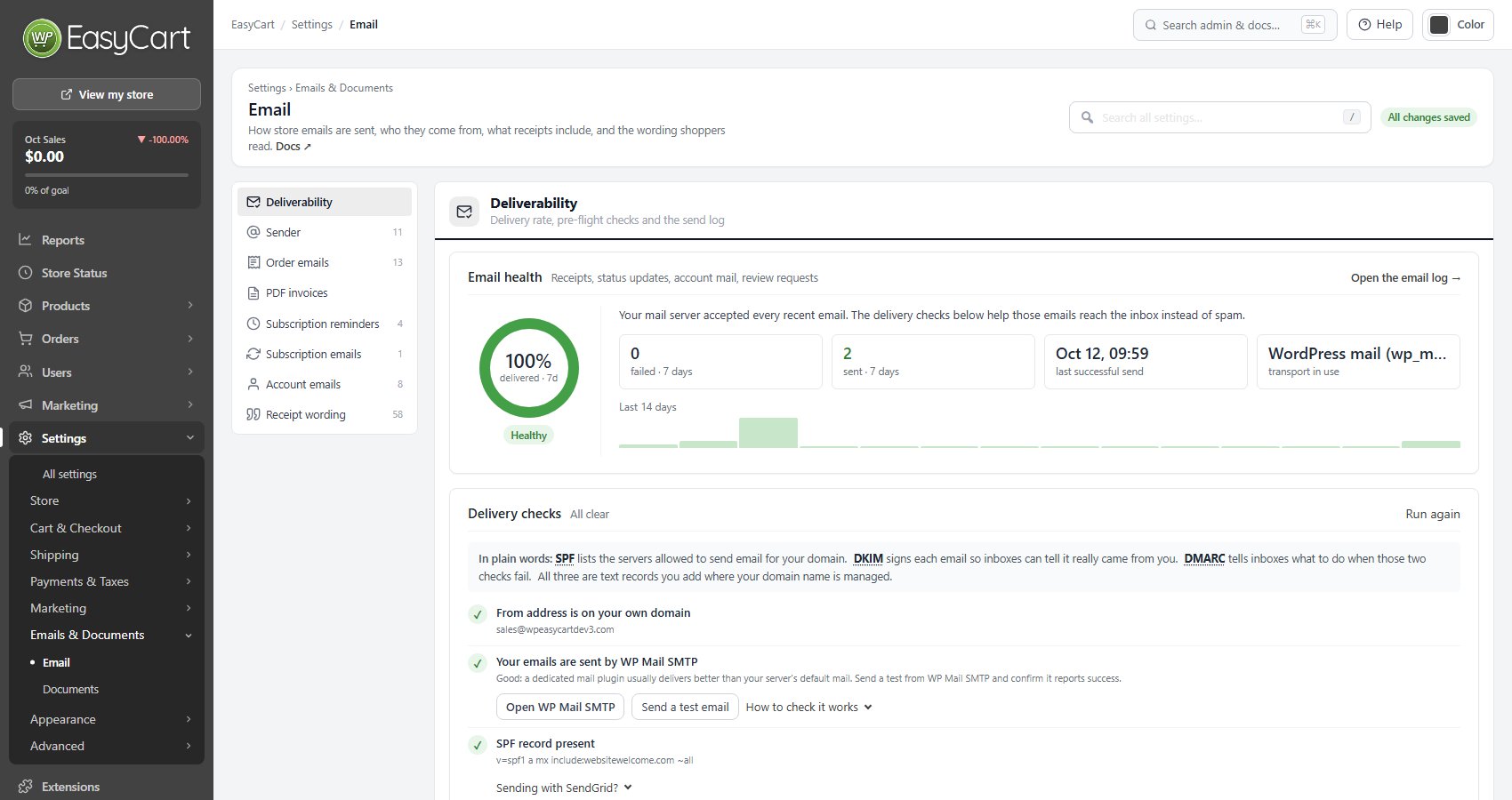Click the Reports chart icon in sidebar
Screen dimensions: 1512x800
(25, 240)
